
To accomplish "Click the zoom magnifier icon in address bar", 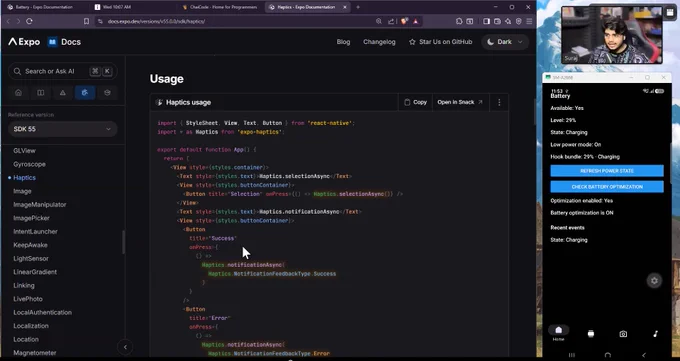I will (379, 21).
